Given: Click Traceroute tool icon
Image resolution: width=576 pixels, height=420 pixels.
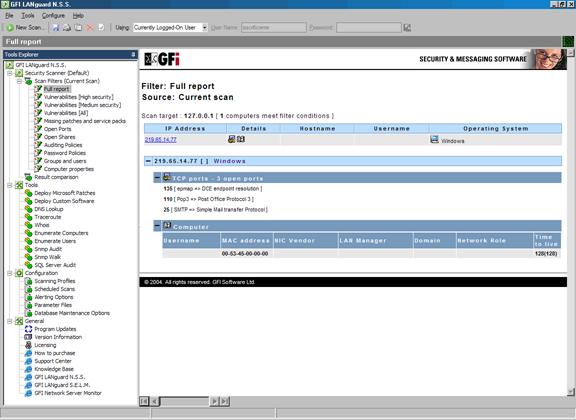Looking at the screenshot, I should tap(28, 217).
